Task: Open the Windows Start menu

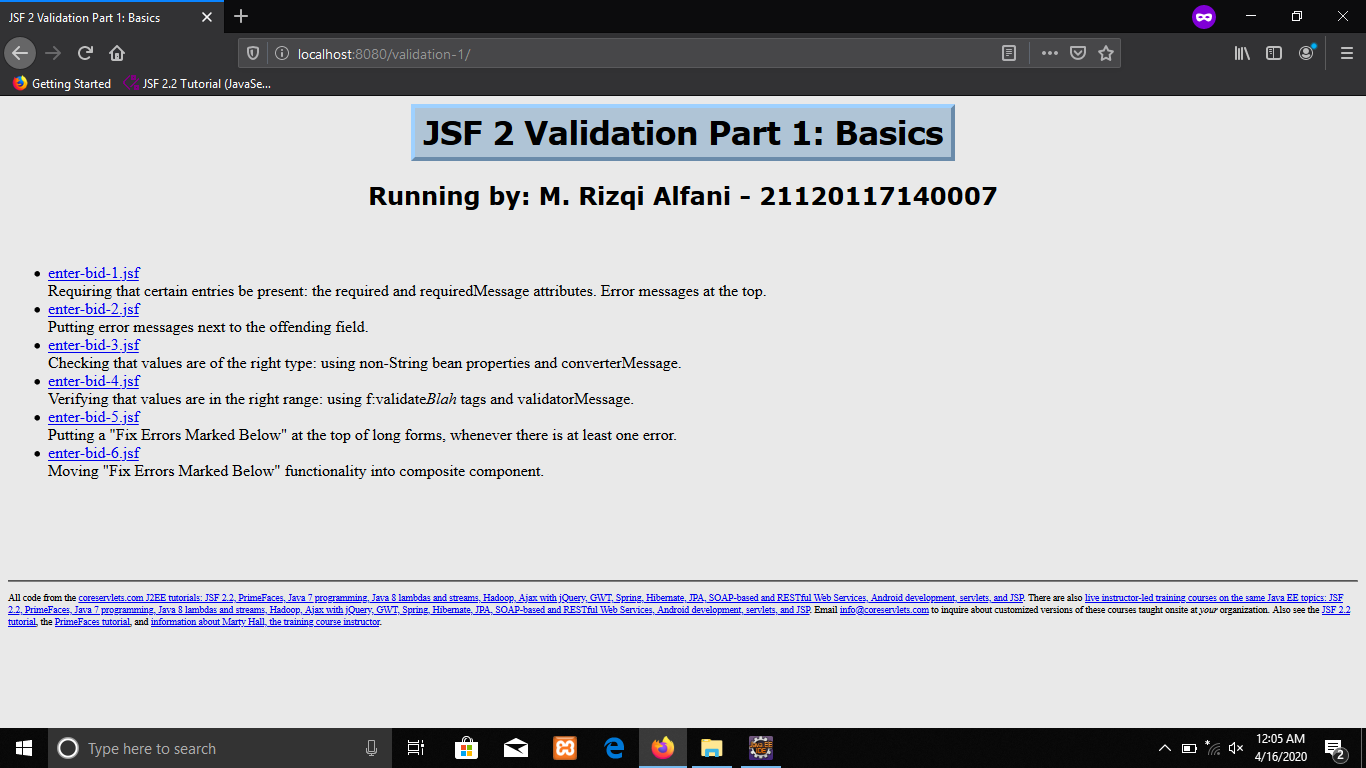Action: click(23, 748)
